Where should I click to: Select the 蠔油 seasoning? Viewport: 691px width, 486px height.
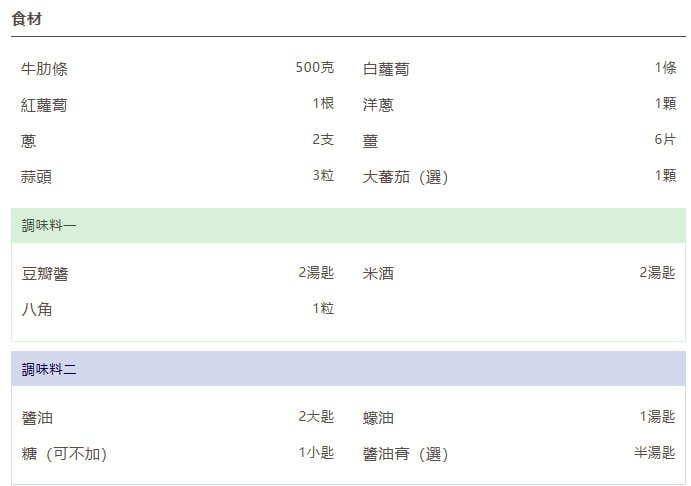point(378,418)
